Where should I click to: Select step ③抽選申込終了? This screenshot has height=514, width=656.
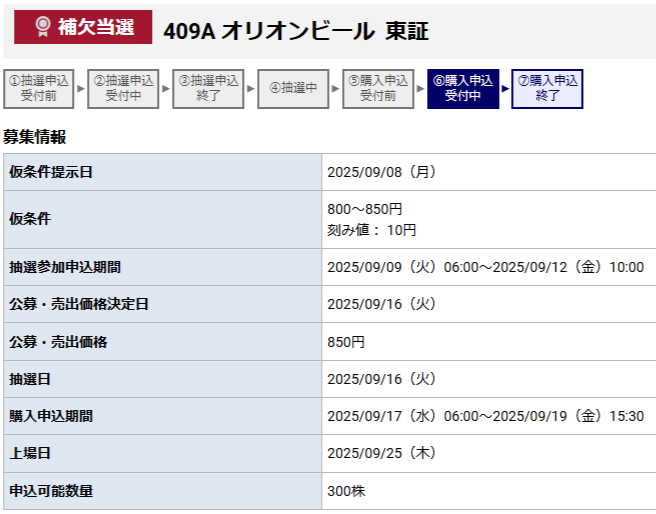(208, 89)
